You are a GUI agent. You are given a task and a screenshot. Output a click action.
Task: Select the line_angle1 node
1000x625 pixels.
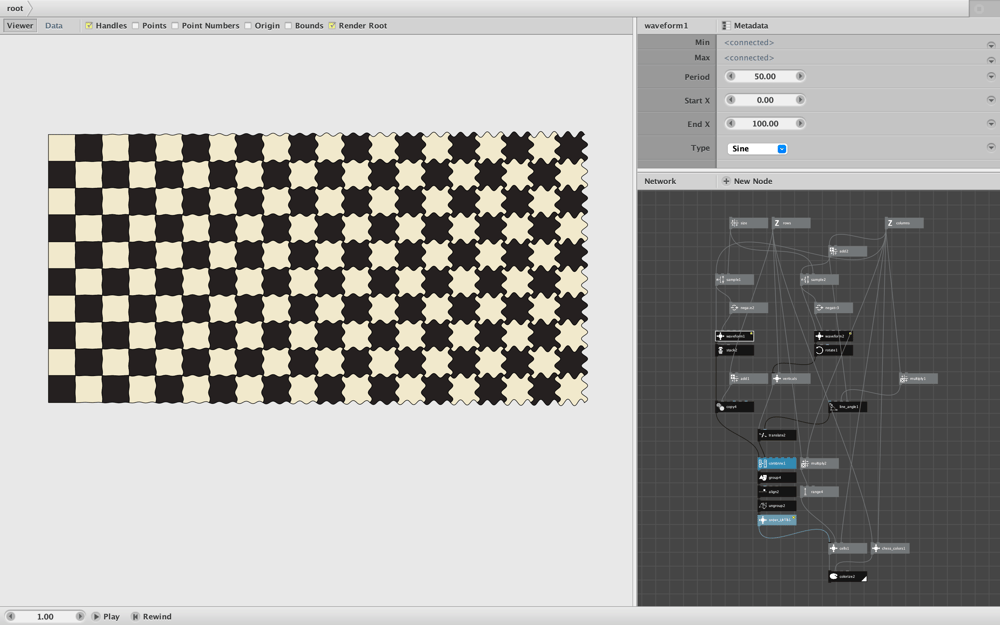tap(847, 406)
